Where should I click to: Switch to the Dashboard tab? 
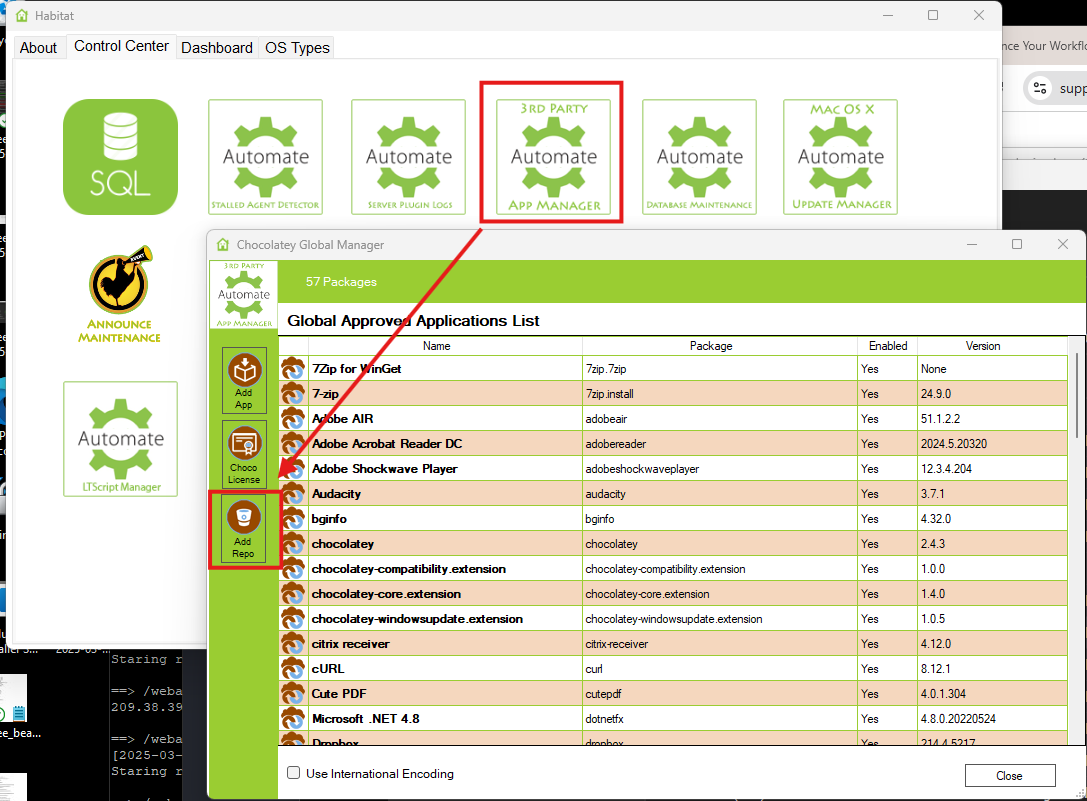click(217, 47)
